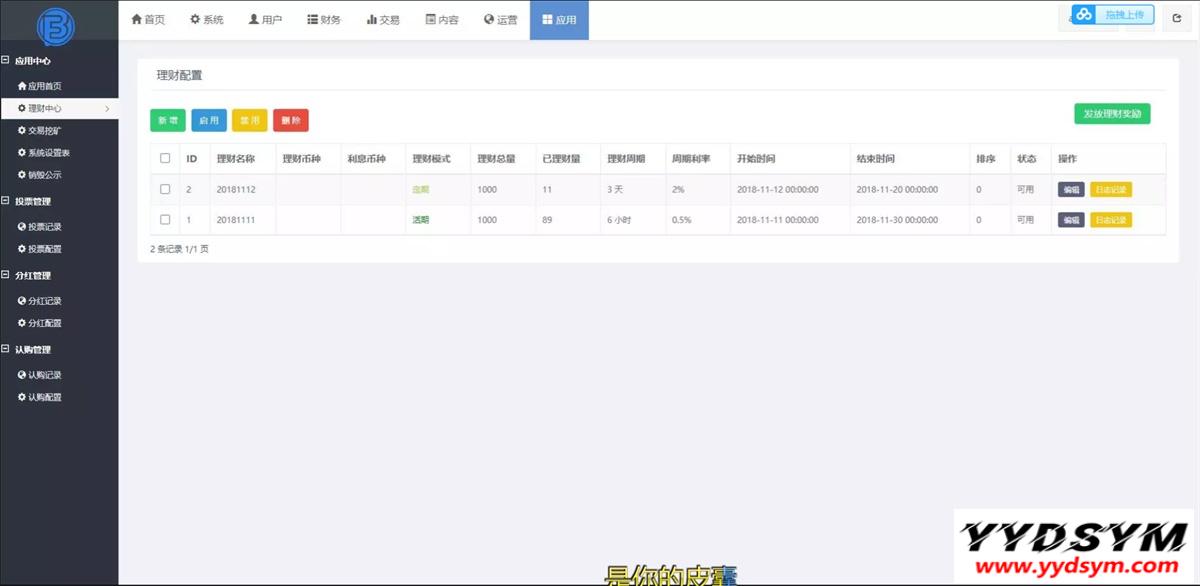Viewport: 1200px width, 586px height.
Task: Switch to the 财务 top menu
Action: pos(324,20)
